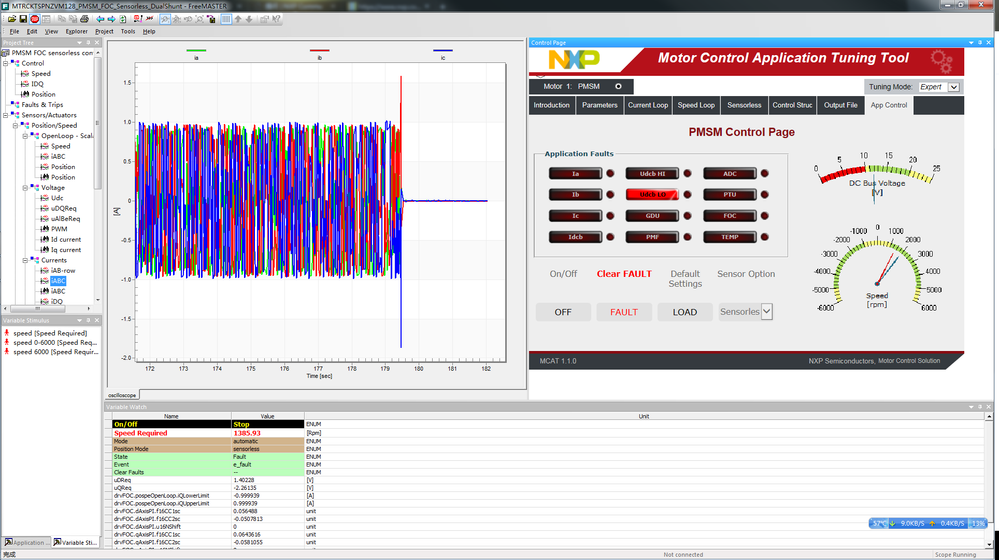This screenshot has width=999, height=560.
Task: Select the oscilloscope tab below the chart
Action: (x=122, y=395)
